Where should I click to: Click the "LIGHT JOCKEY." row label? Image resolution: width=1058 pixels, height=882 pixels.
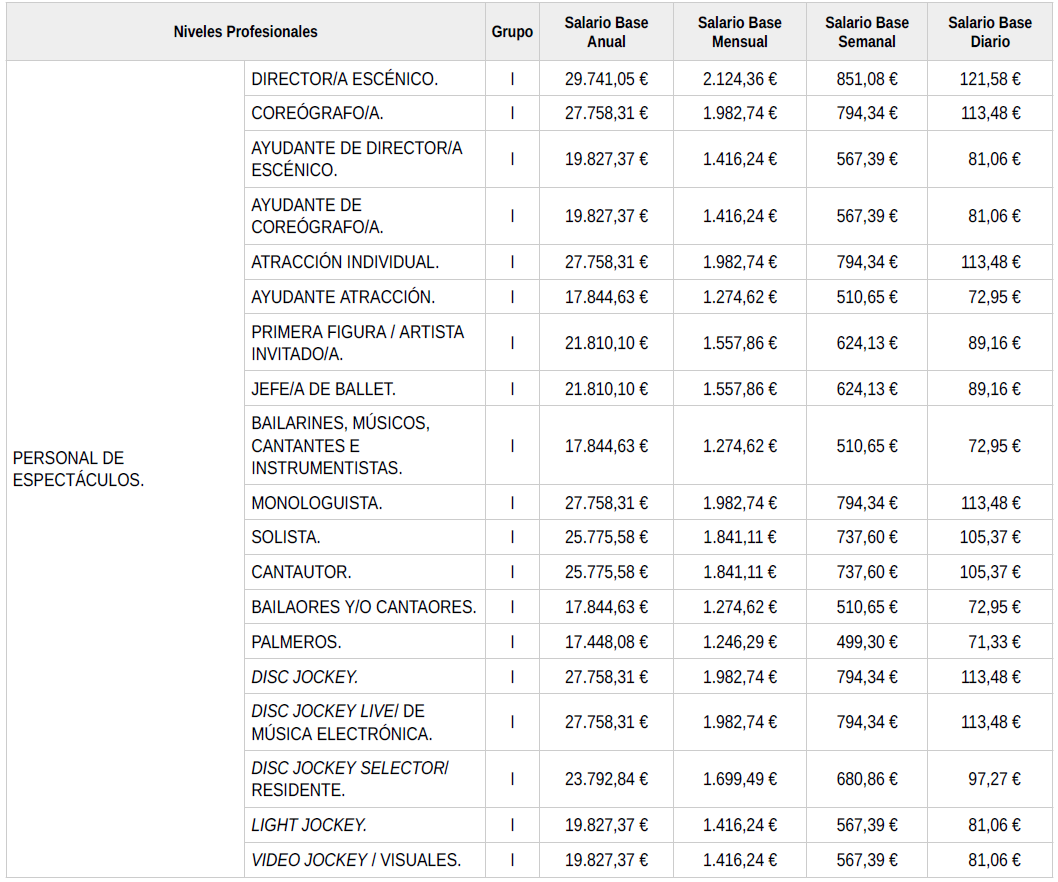tap(309, 825)
